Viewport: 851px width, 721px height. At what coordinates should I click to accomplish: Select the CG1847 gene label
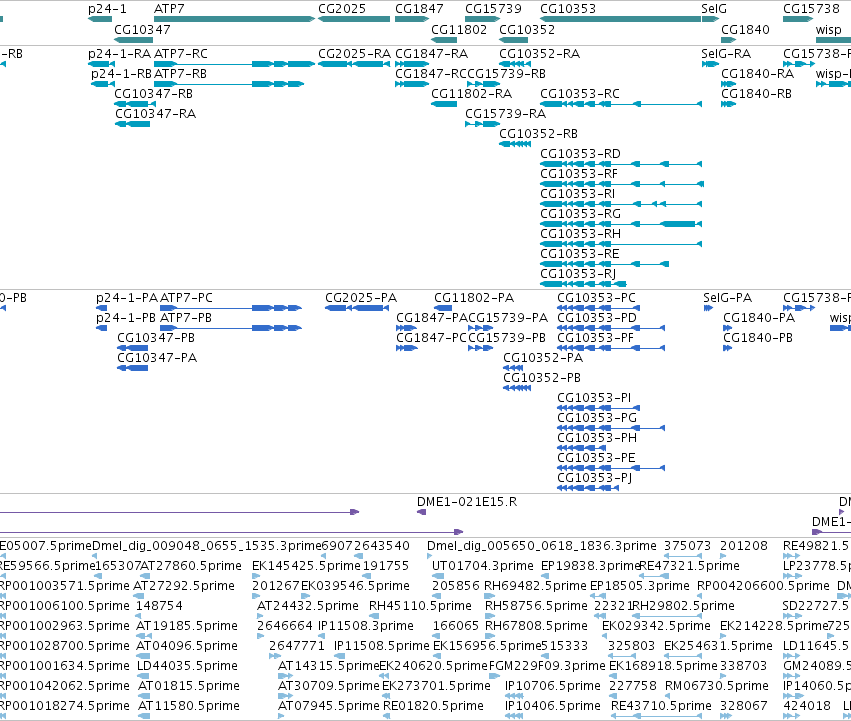coord(419,9)
